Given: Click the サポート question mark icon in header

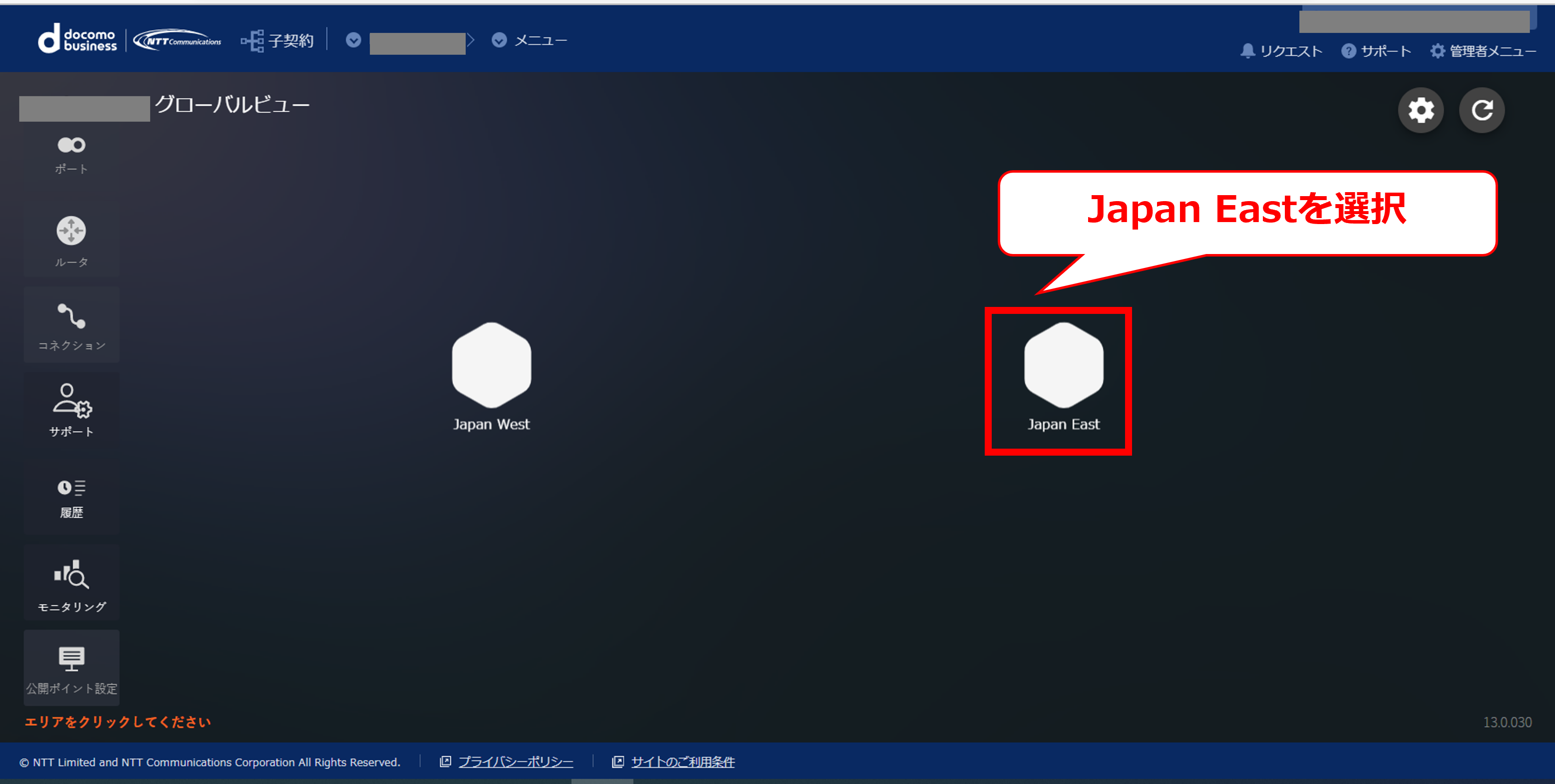Looking at the screenshot, I should [1349, 51].
